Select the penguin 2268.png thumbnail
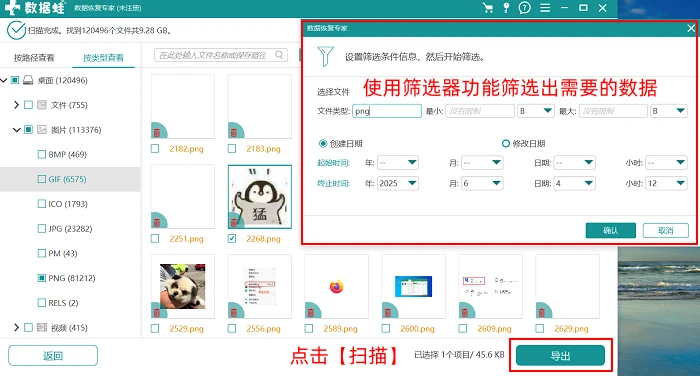 click(x=260, y=197)
